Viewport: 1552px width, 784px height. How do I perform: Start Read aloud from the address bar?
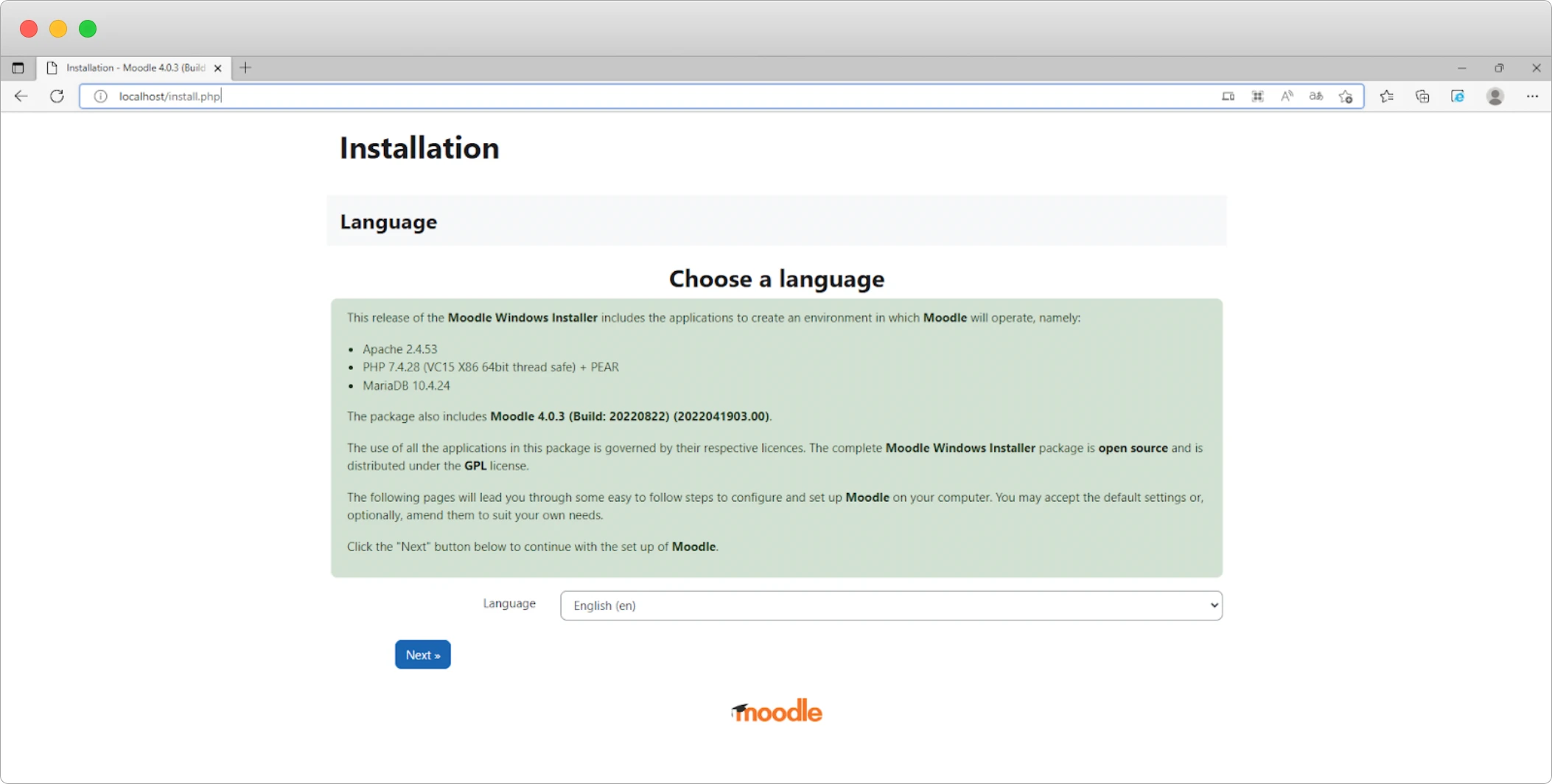point(1287,97)
